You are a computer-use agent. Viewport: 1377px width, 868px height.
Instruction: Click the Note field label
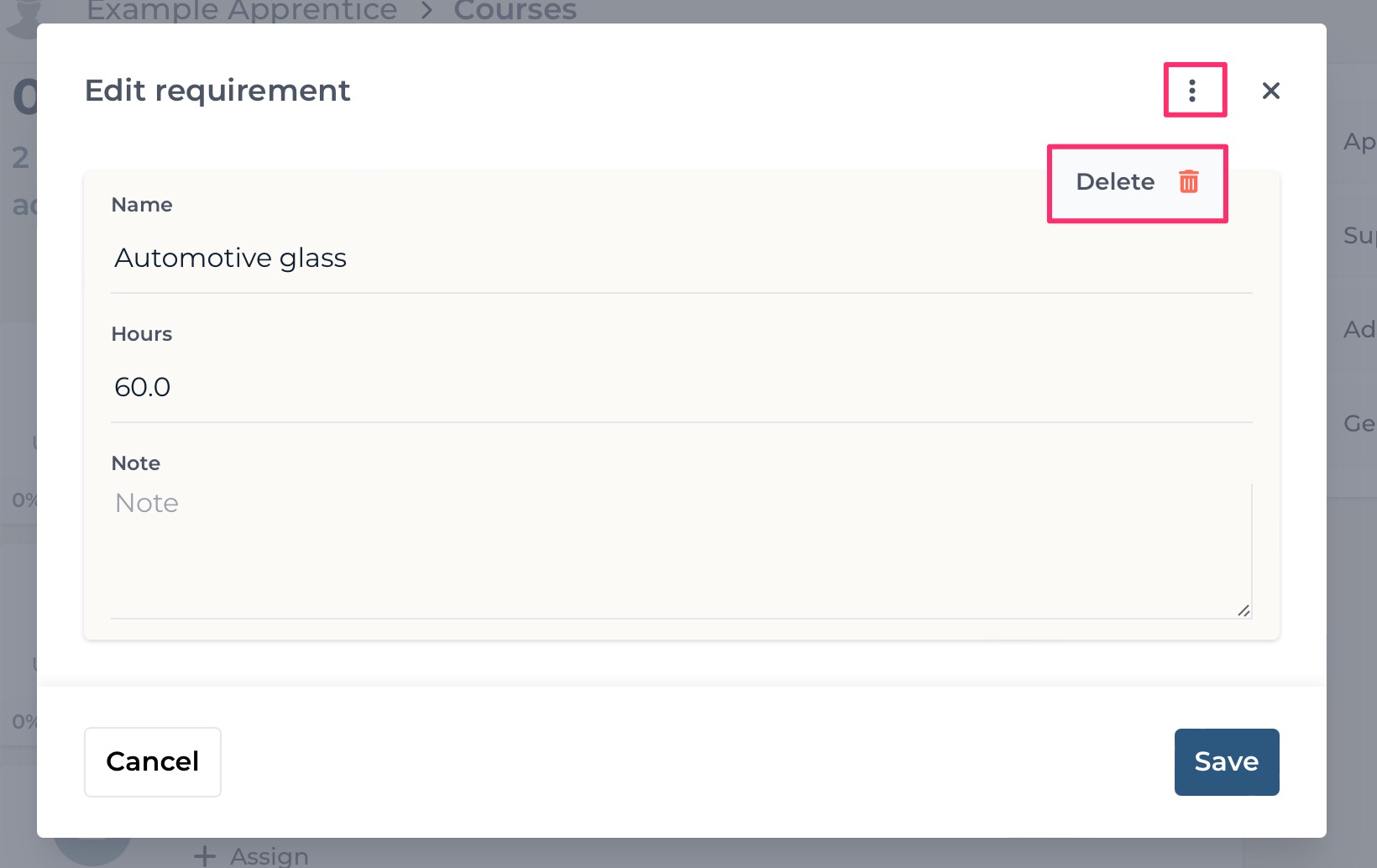(135, 463)
